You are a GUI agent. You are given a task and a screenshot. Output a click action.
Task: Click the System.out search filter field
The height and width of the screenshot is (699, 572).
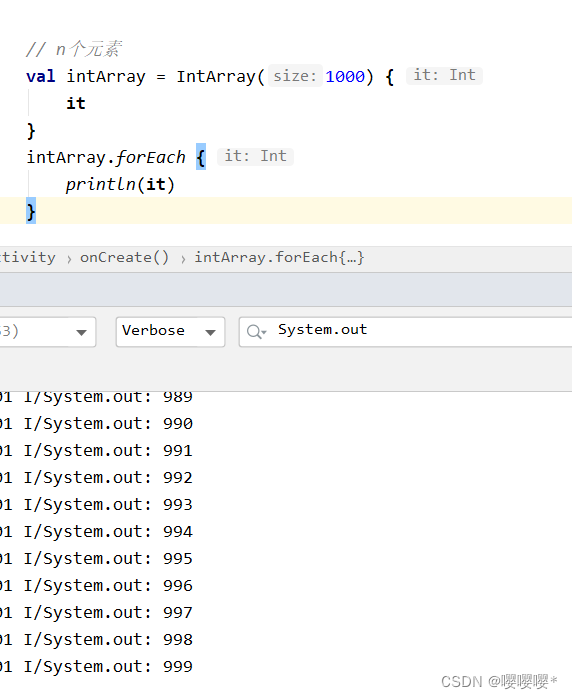(406, 332)
